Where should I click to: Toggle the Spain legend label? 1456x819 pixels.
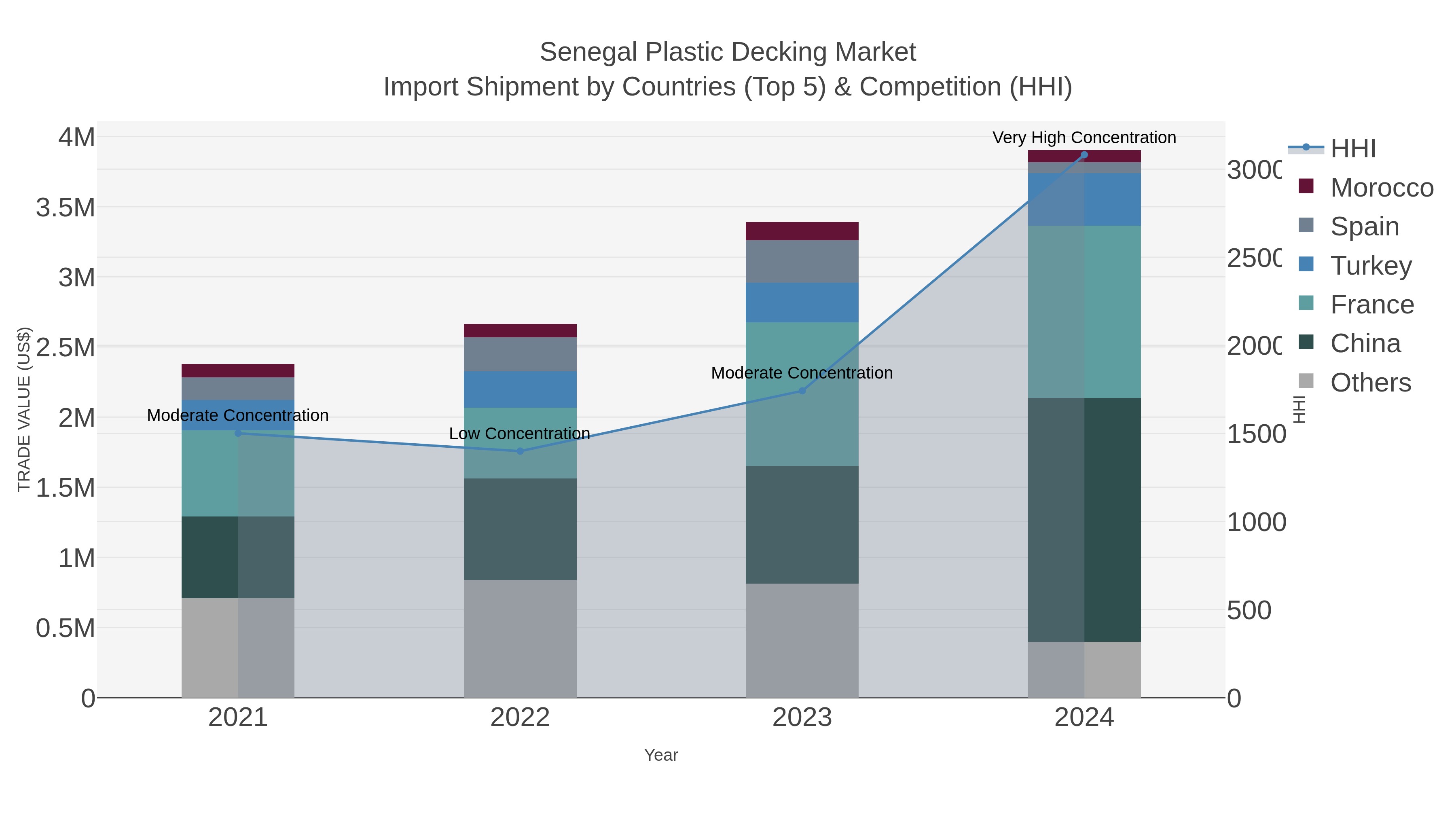pyautogui.click(x=1365, y=226)
